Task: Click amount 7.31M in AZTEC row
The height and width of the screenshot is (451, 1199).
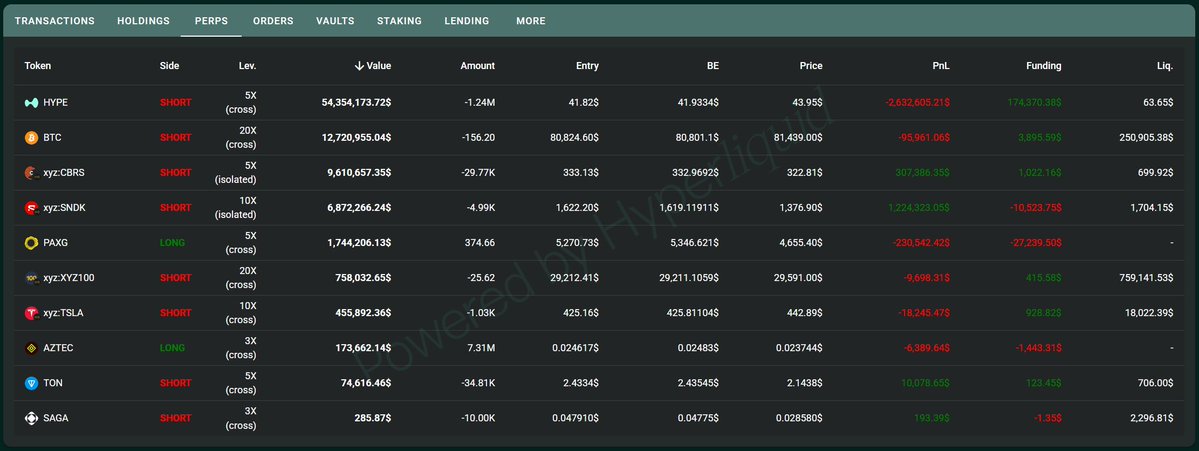Action: [479, 348]
